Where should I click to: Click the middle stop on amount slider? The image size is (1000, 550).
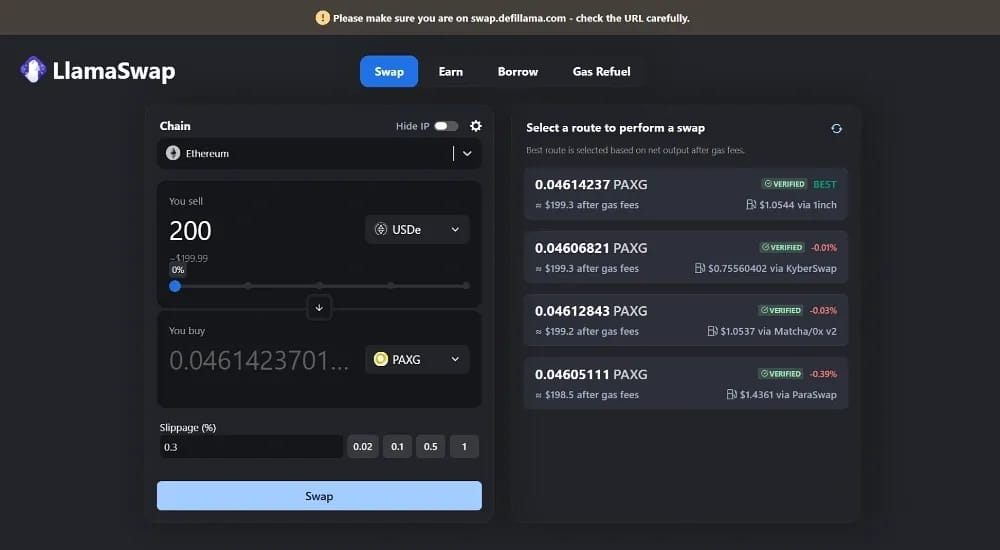[x=320, y=286]
